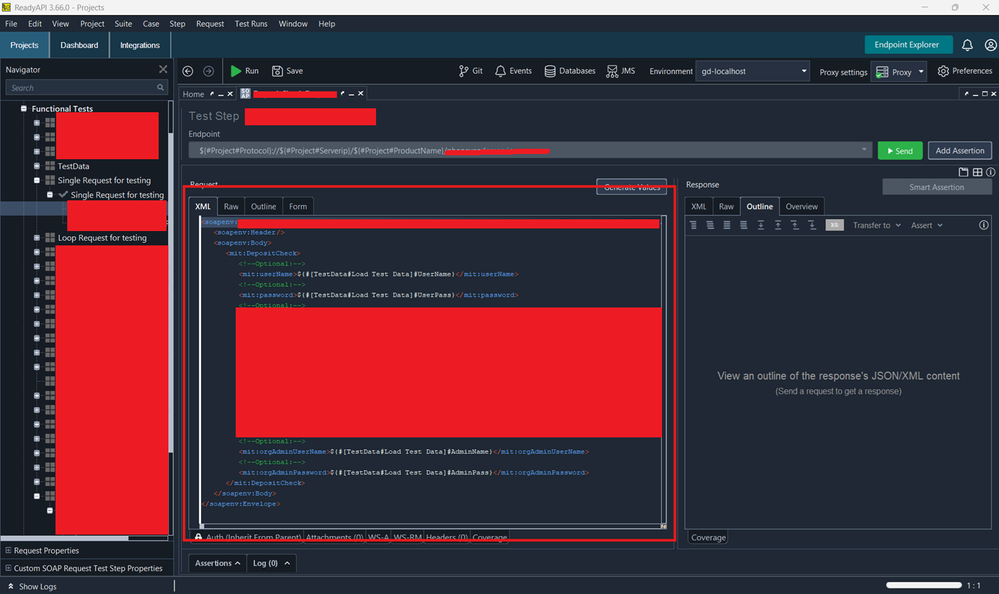This screenshot has width=999, height=594.
Task: Click the navigate back arrow icon
Action: pyautogui.click(x=187, y=71)
